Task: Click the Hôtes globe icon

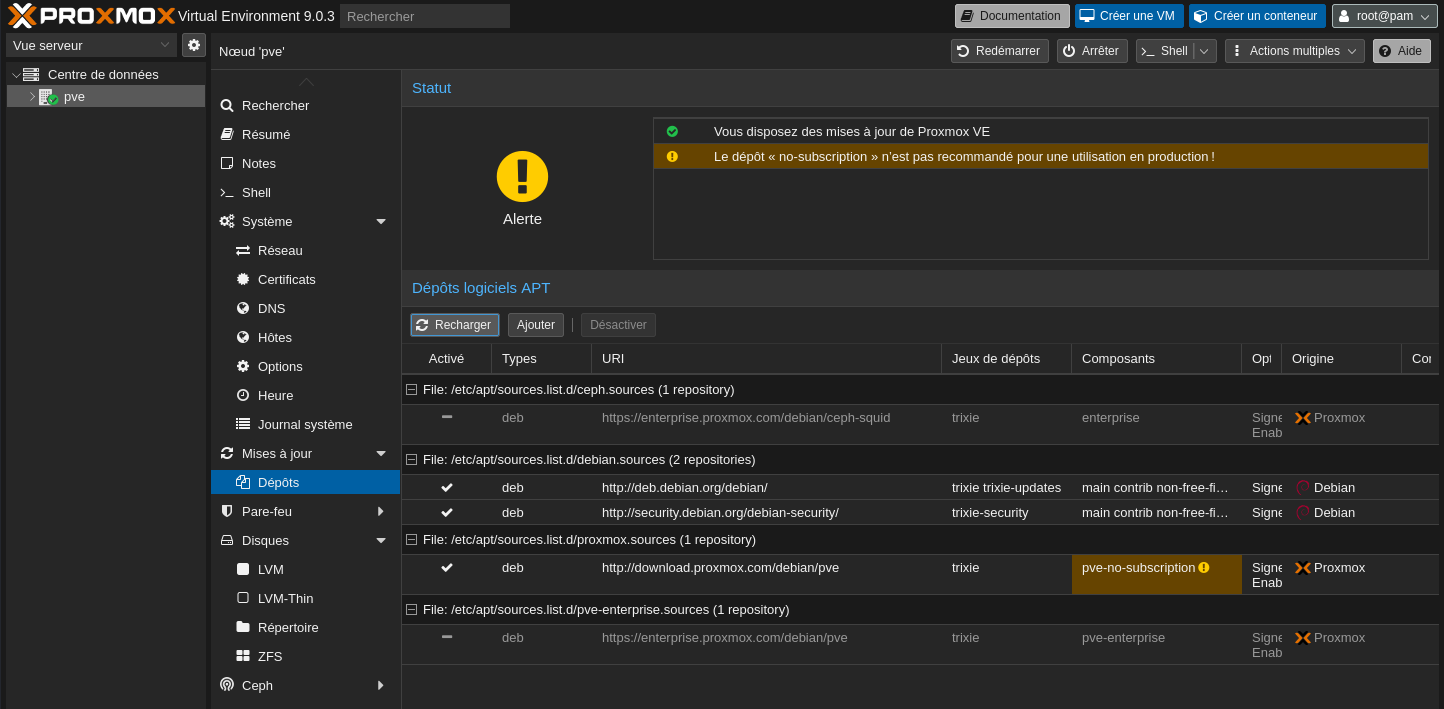Action: click(x=243, y=337)
